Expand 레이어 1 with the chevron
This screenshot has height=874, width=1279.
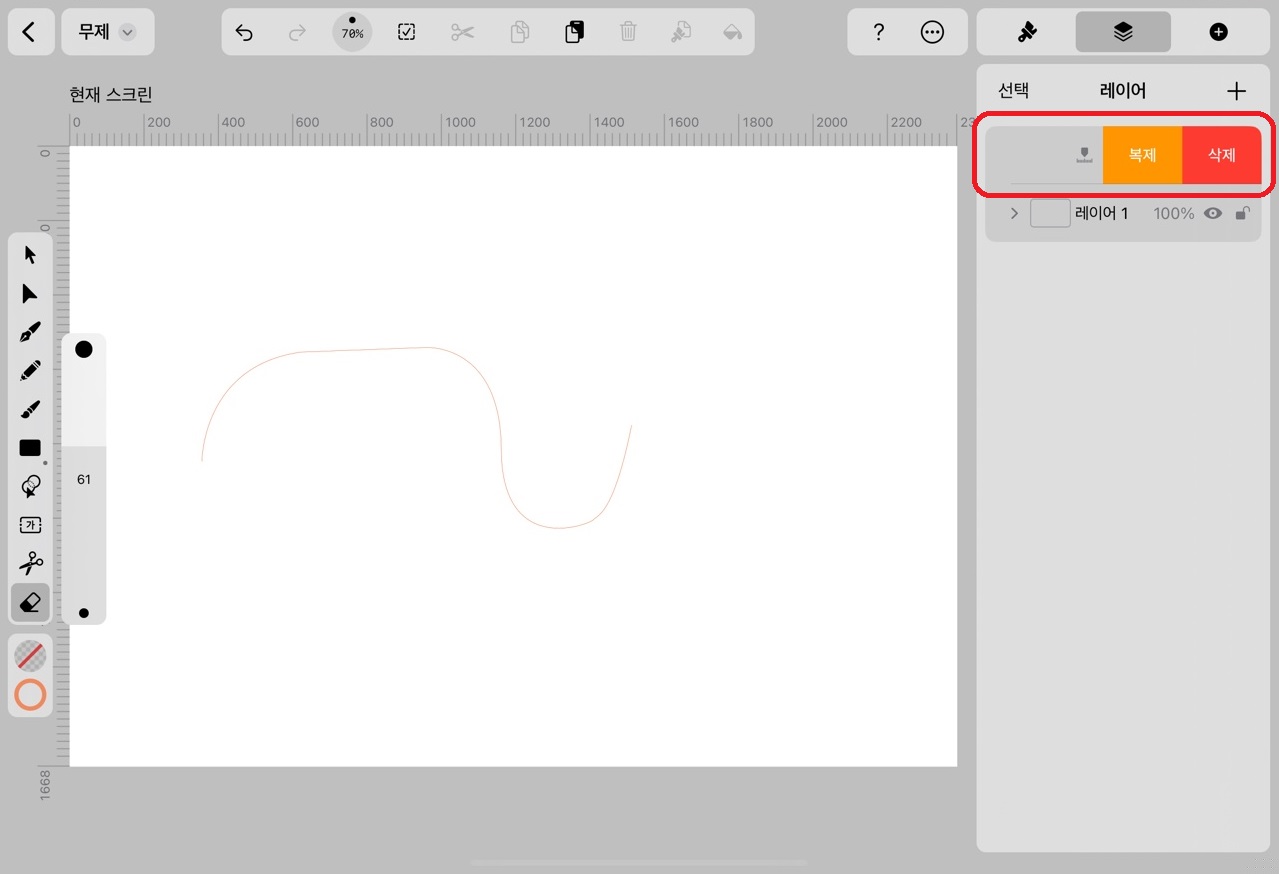1014,213
